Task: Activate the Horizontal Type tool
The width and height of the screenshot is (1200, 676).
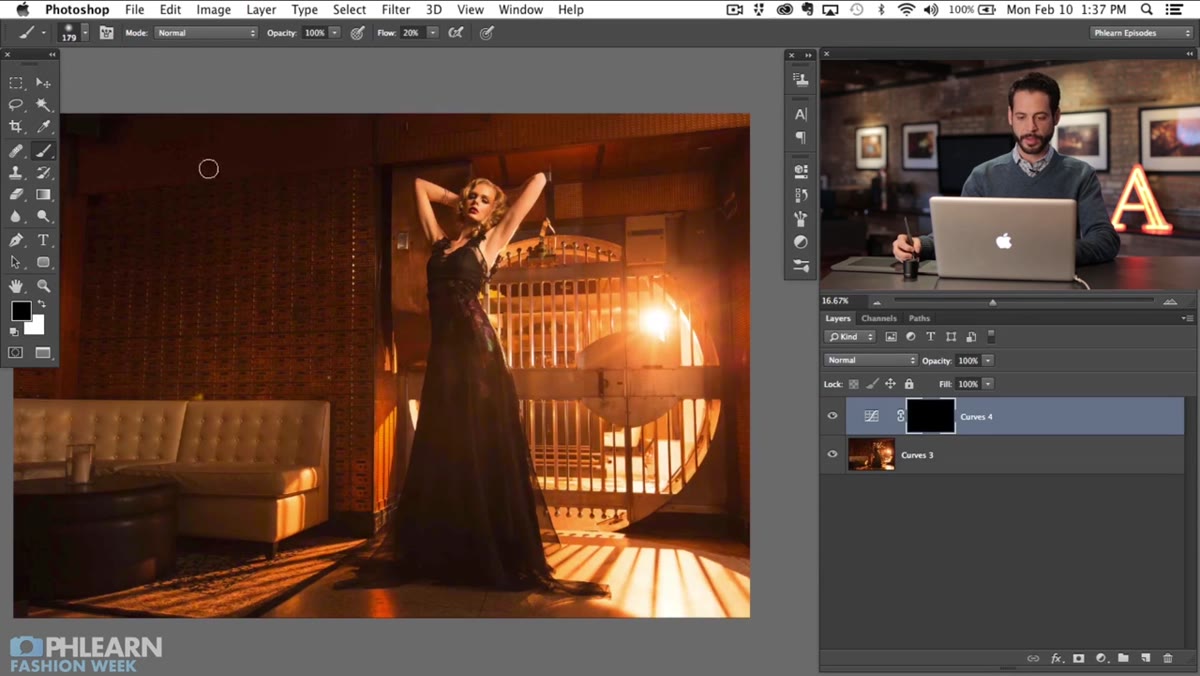Action: pos(43,240)
